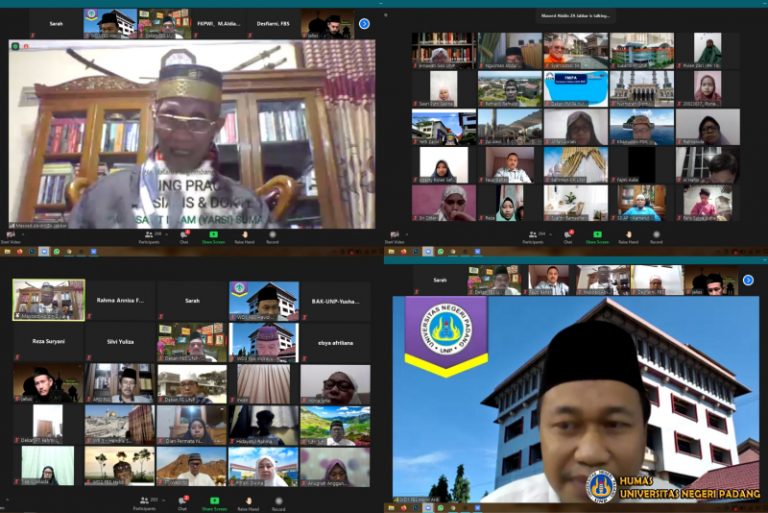This screenshot has width=768, height=513.
Task: Click talking indicator banner in top-right window
Action: pos(576,16)
